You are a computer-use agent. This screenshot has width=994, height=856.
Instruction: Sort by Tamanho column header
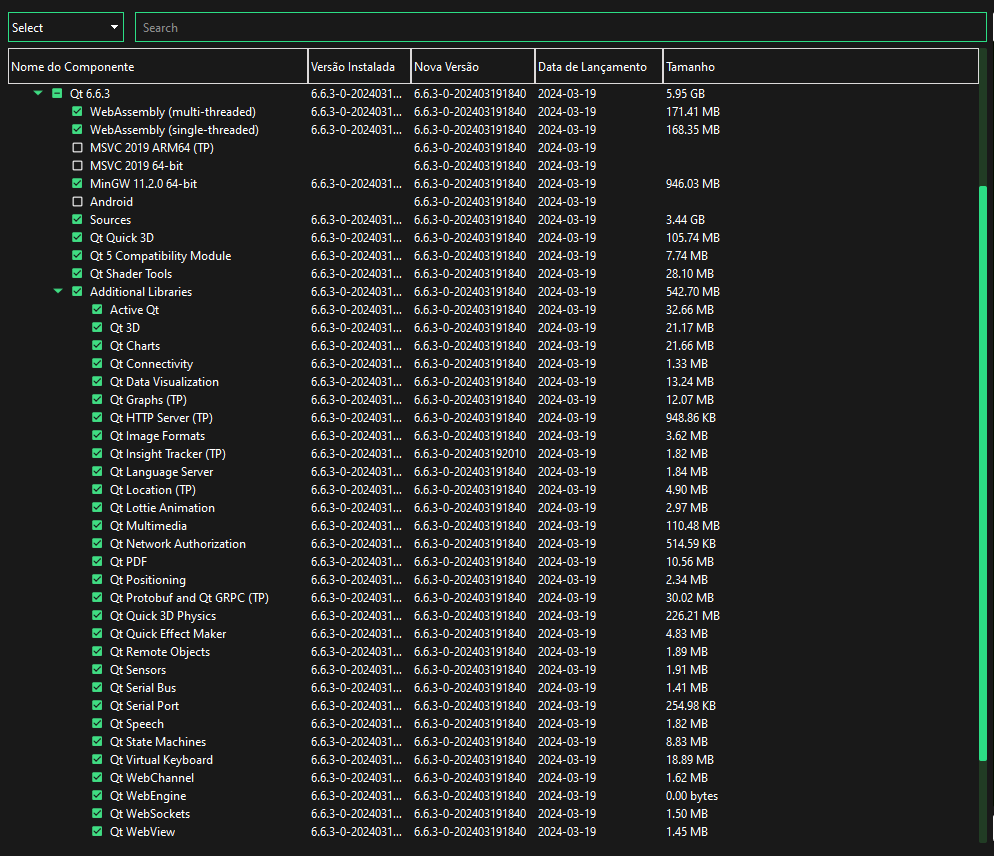(821, 67)
